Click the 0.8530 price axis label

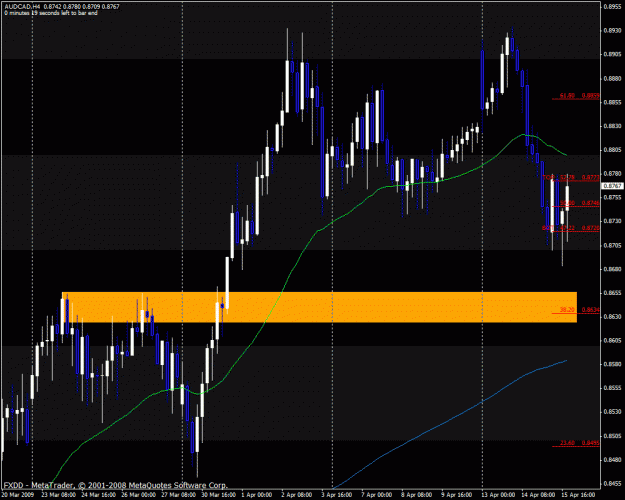[x=612, y=412]
